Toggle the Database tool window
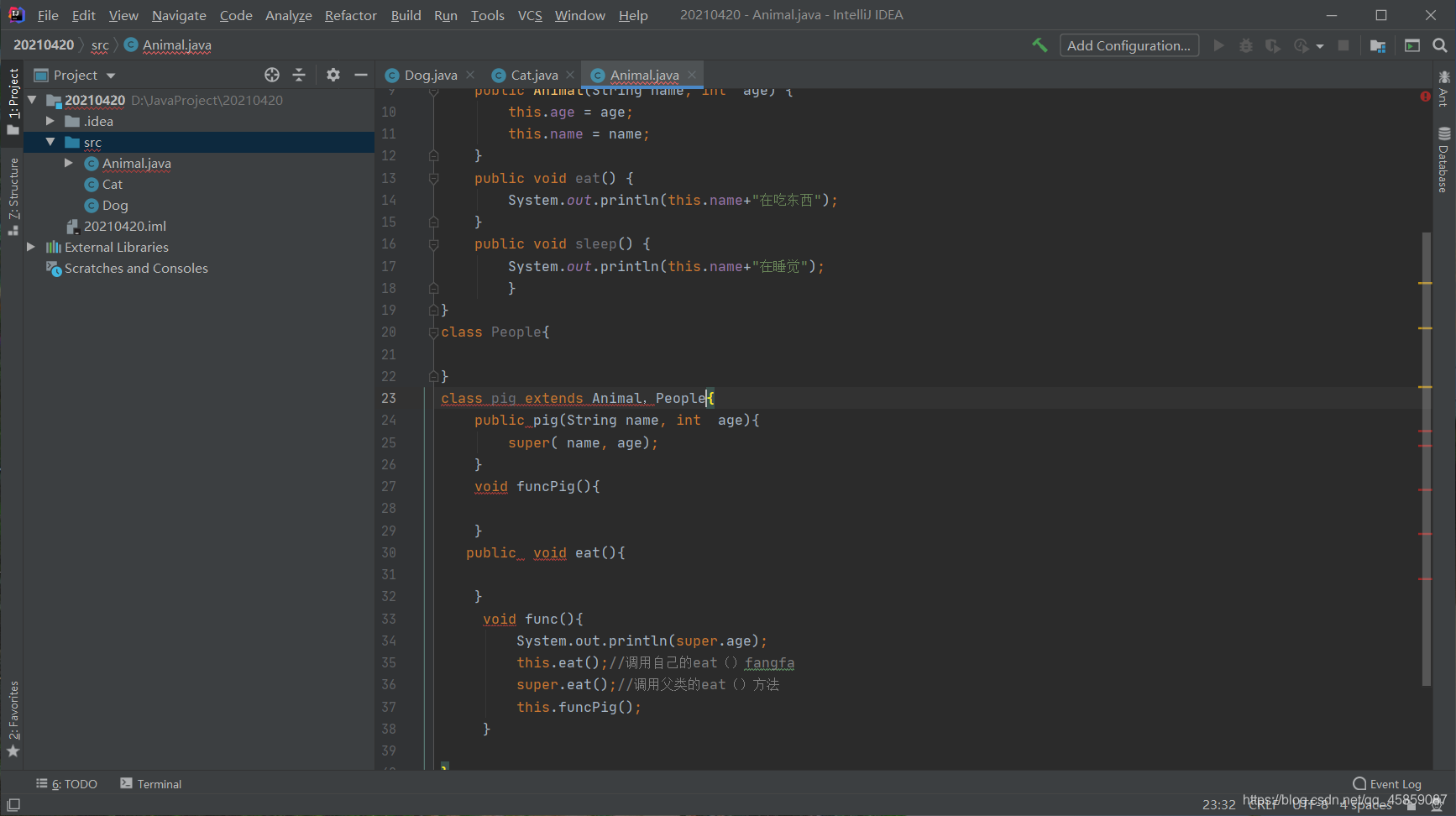Screen dimensions: 1456x816 [x=1443, y=160]
